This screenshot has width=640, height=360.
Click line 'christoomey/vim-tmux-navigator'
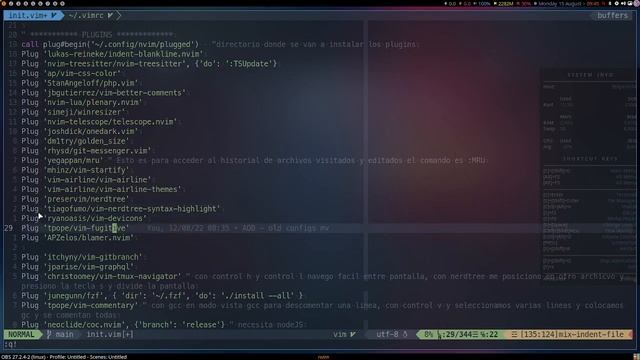coord(102,276)
